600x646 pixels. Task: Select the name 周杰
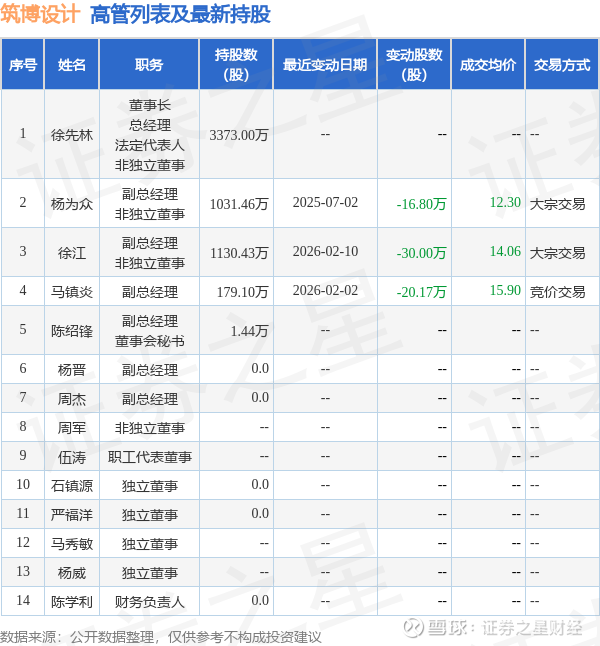[x=72, y=398]
